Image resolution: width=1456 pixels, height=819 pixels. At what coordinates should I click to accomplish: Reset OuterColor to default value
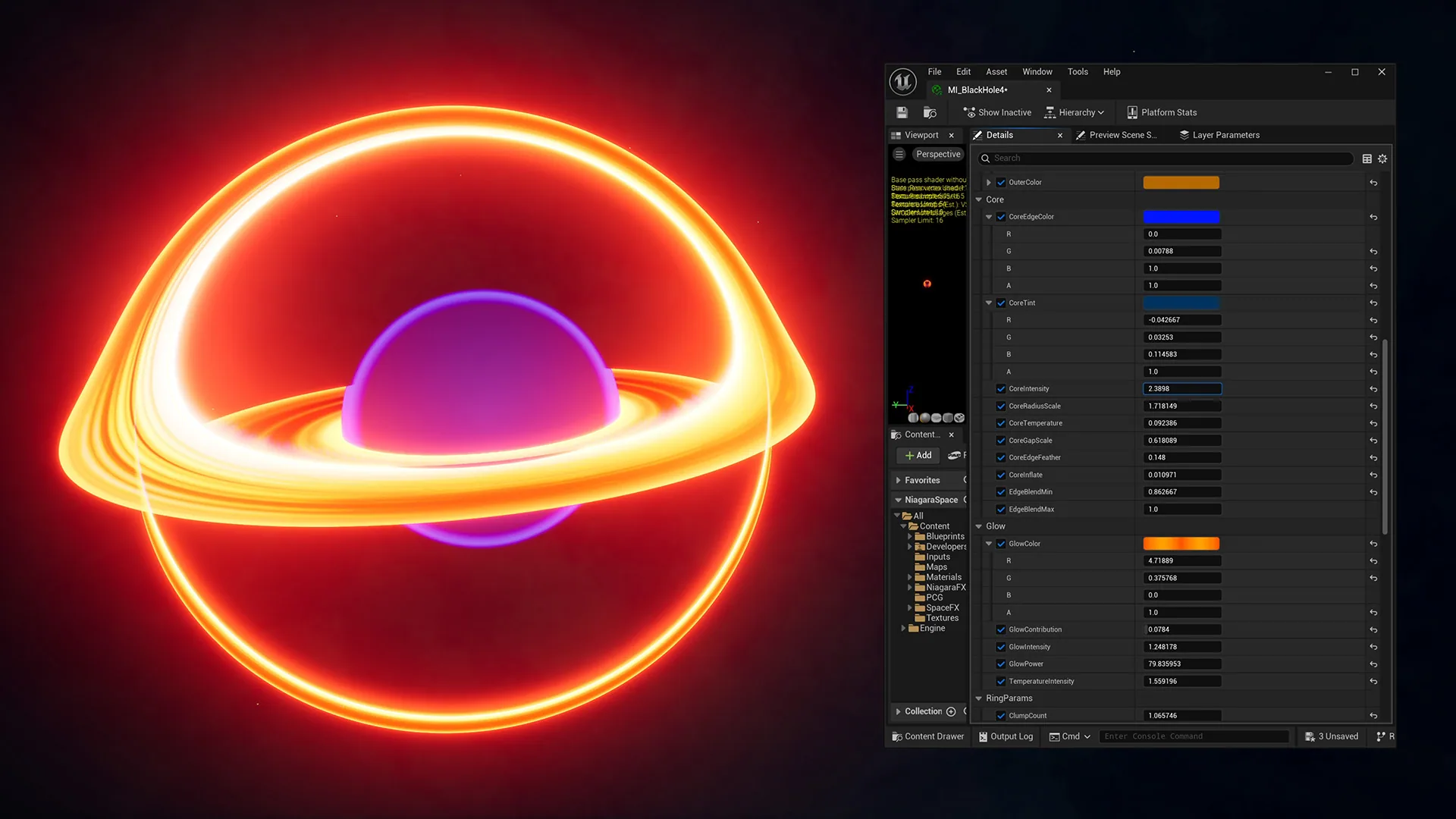pyautogui.click(x=1373, y=183)
